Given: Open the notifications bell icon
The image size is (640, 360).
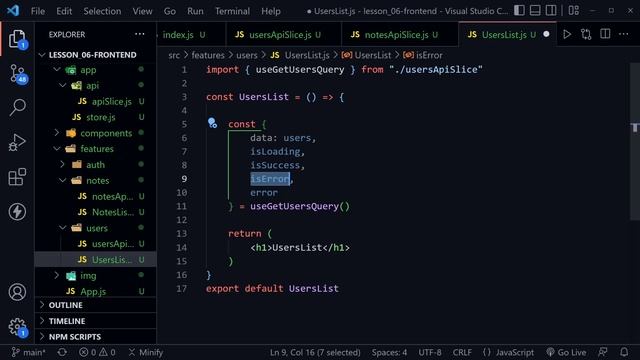Looking at the screenshot, I should (624, 352).
